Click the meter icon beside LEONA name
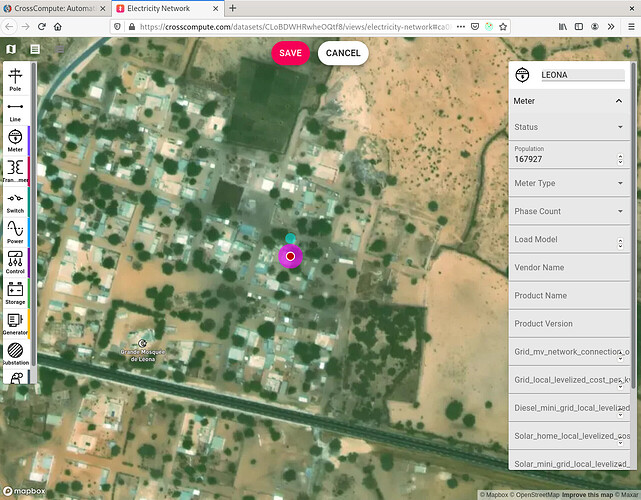The width and height of the screenshot is (641, 500). click(x=522, y=75)
